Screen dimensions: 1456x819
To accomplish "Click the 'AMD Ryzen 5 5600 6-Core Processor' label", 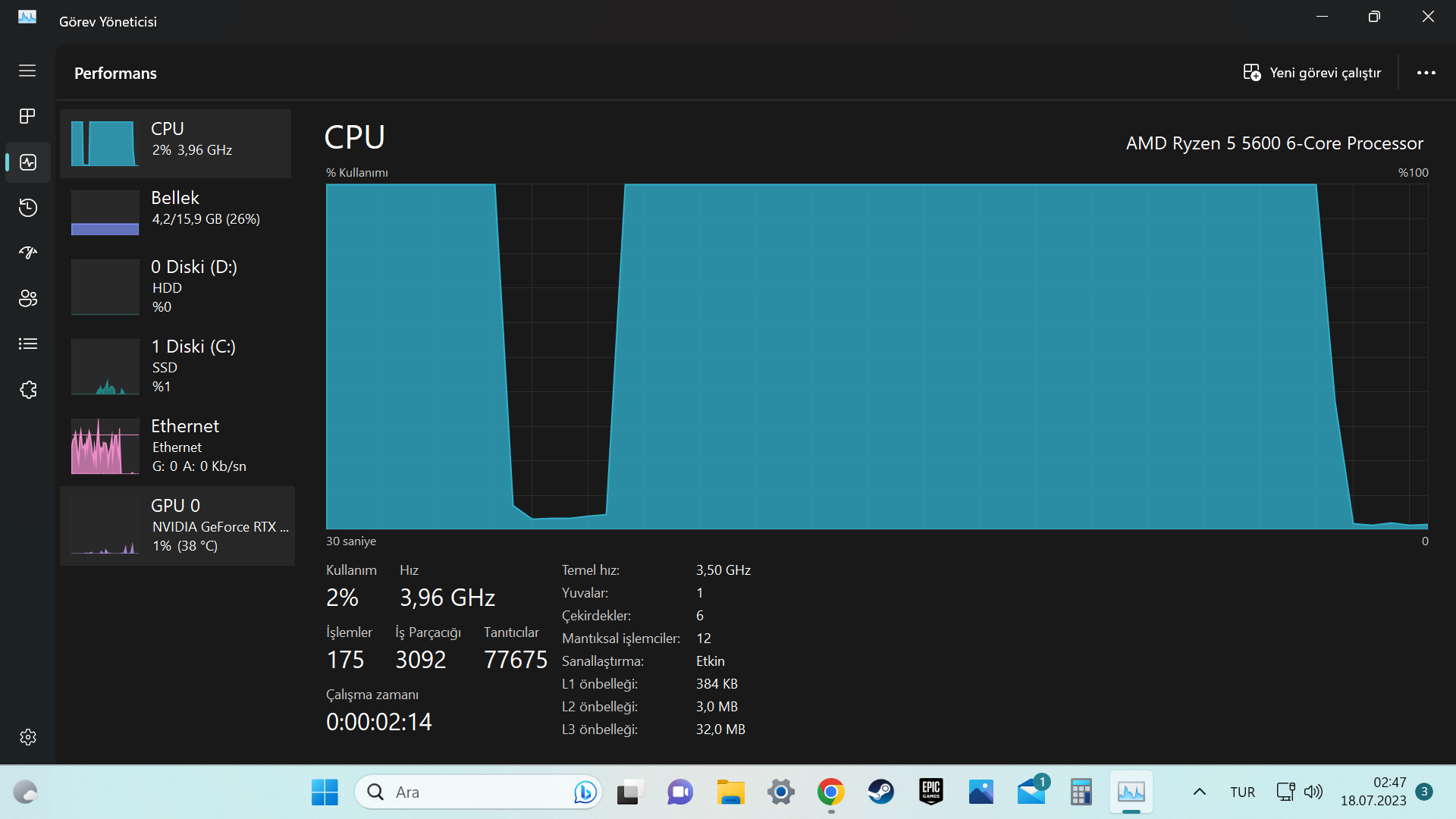I will point(1274,143).
